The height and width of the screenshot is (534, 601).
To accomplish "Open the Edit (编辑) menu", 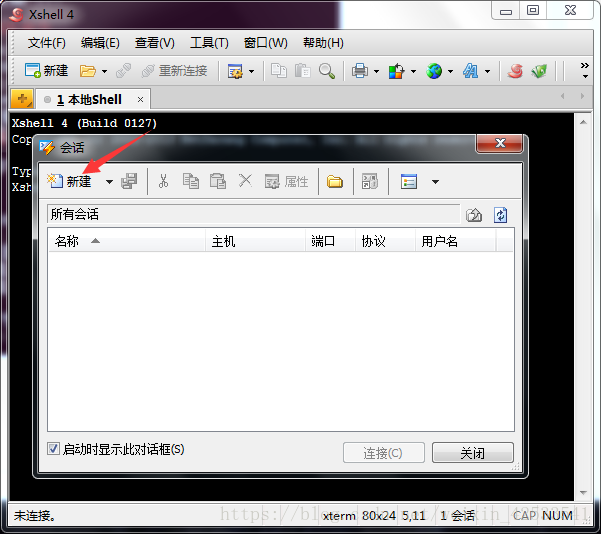I will 100,43.
